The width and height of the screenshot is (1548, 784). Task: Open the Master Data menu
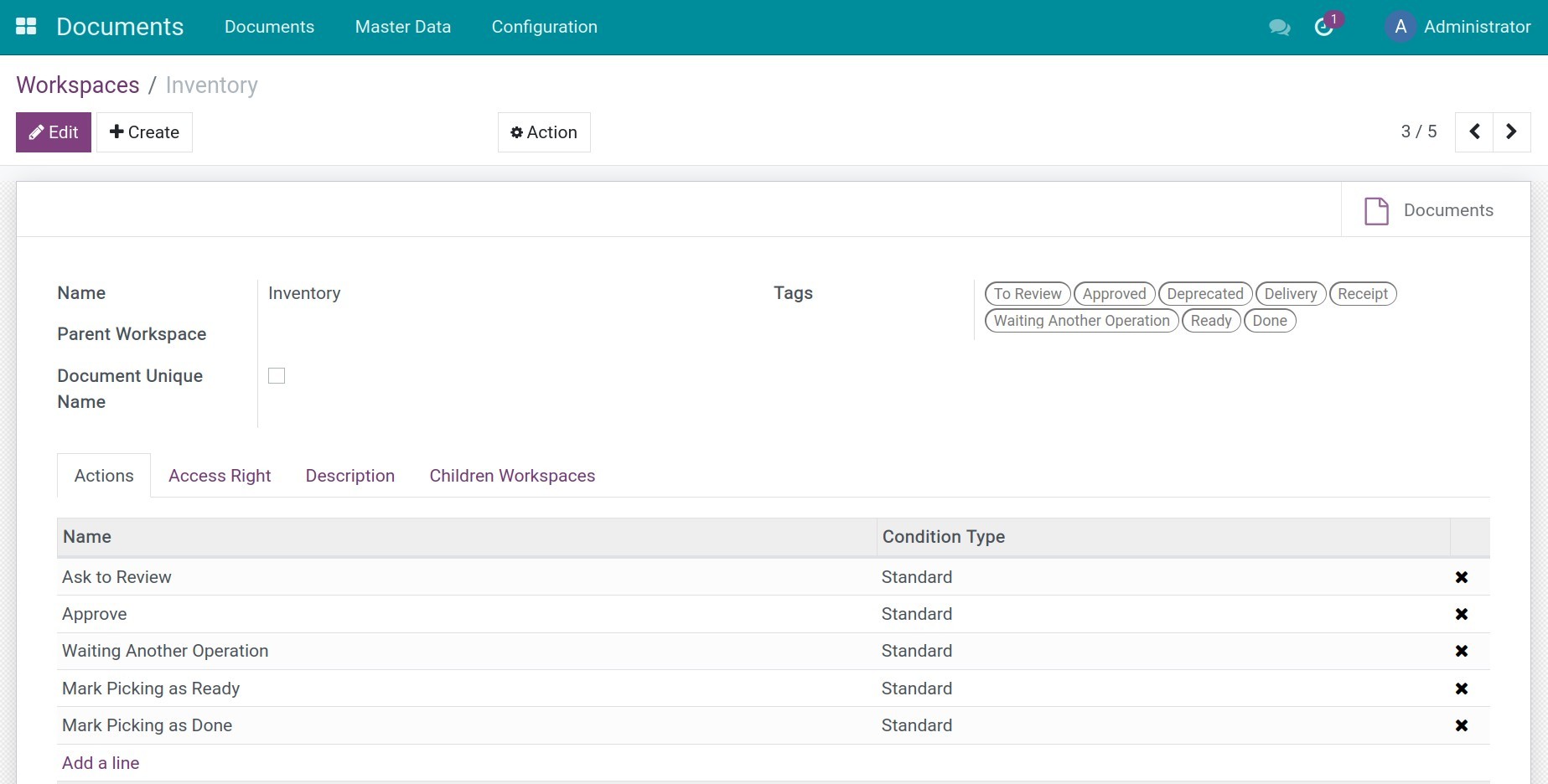point(403,27)
